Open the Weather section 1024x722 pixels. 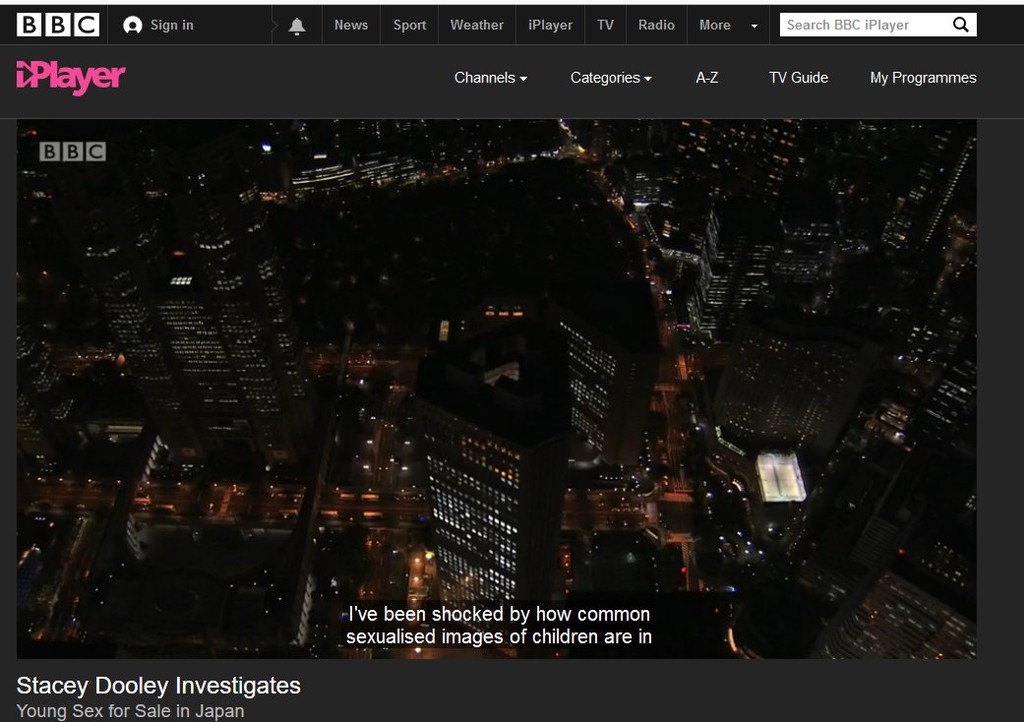[x=476, y=25]
